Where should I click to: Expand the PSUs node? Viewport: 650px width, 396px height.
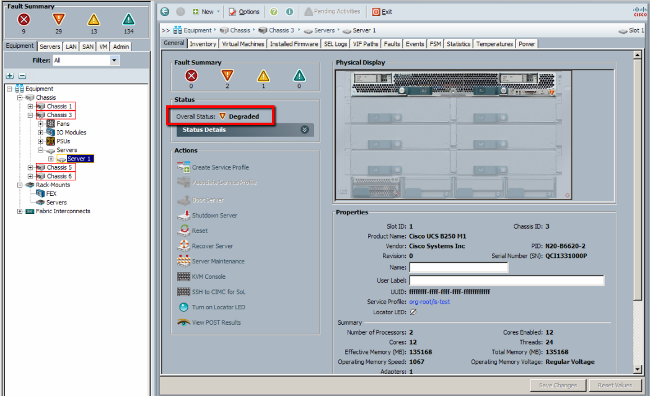coord(40,141)
